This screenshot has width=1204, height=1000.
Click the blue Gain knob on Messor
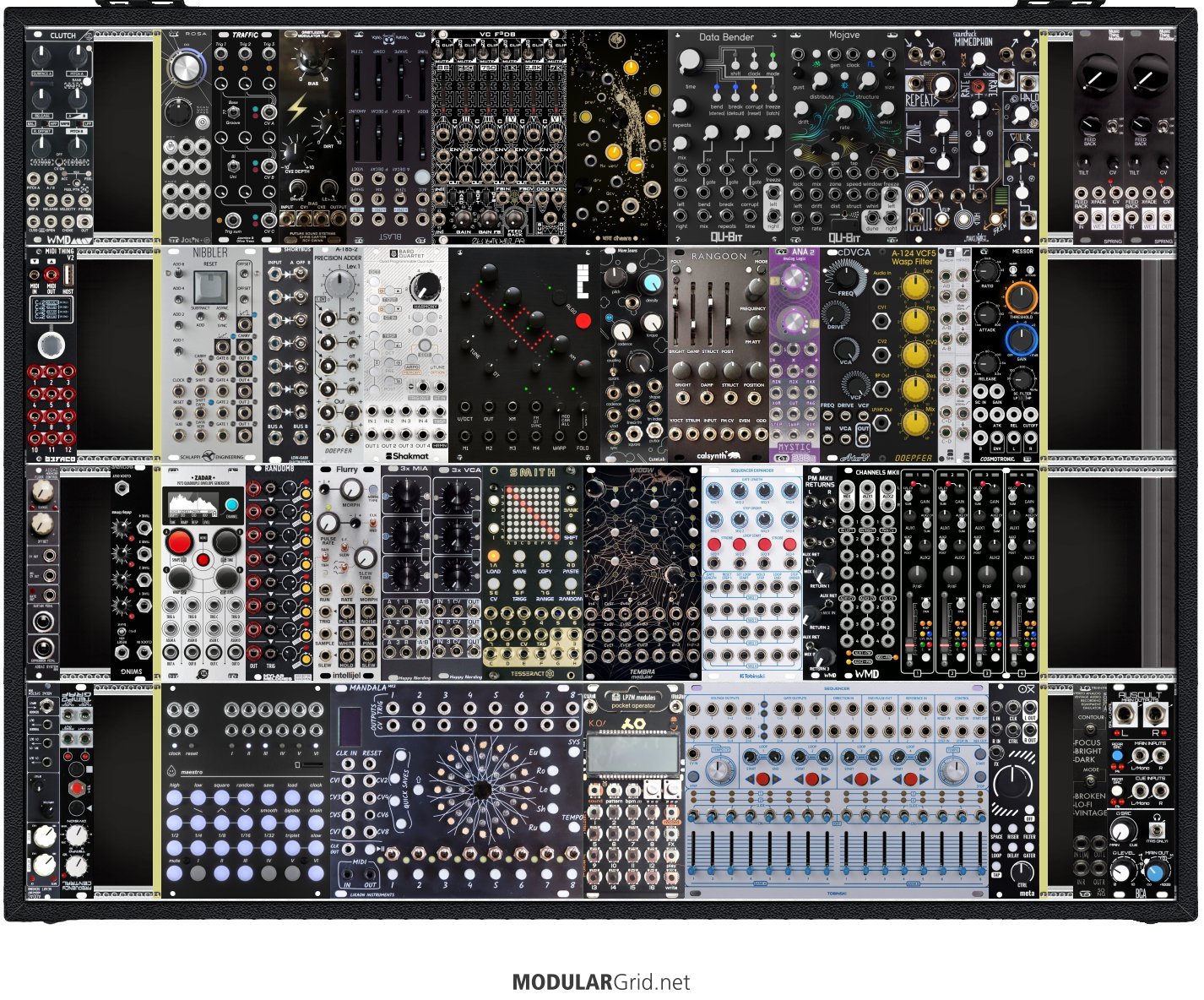(x=1021, y=340)
